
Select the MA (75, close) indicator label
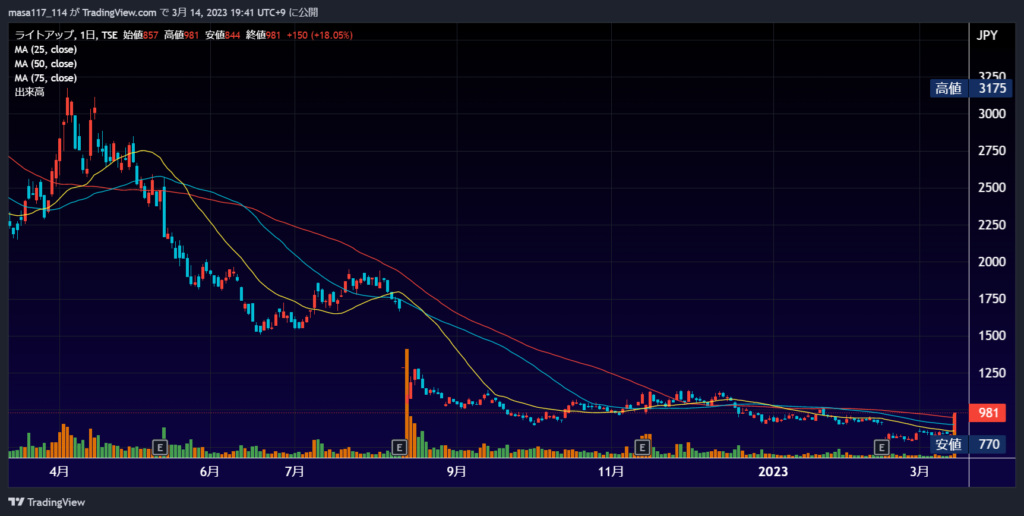(x=46, y=78)
